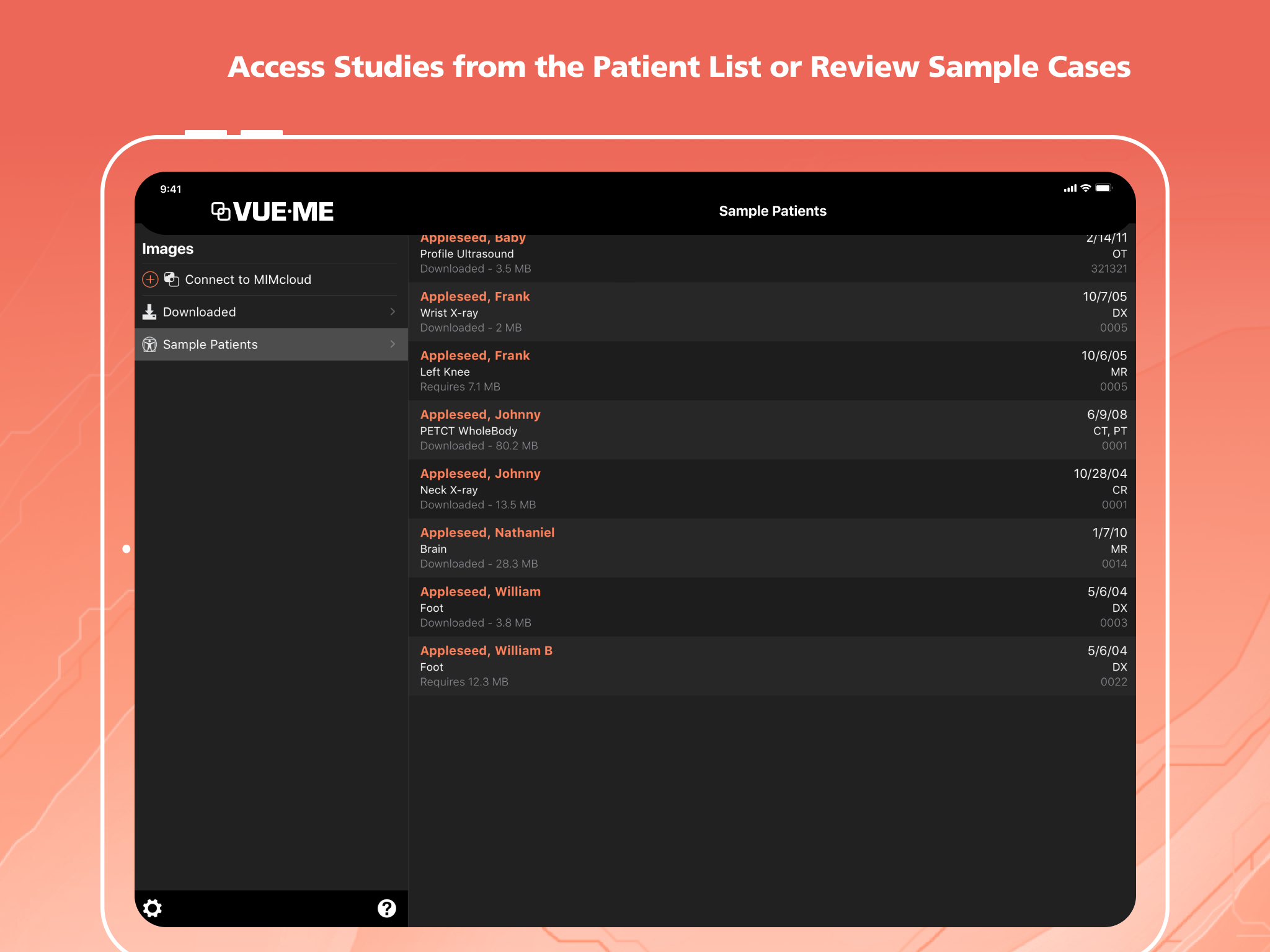
Task: Expand the Downloaded row chevron
Action: (x=393, y=312)
